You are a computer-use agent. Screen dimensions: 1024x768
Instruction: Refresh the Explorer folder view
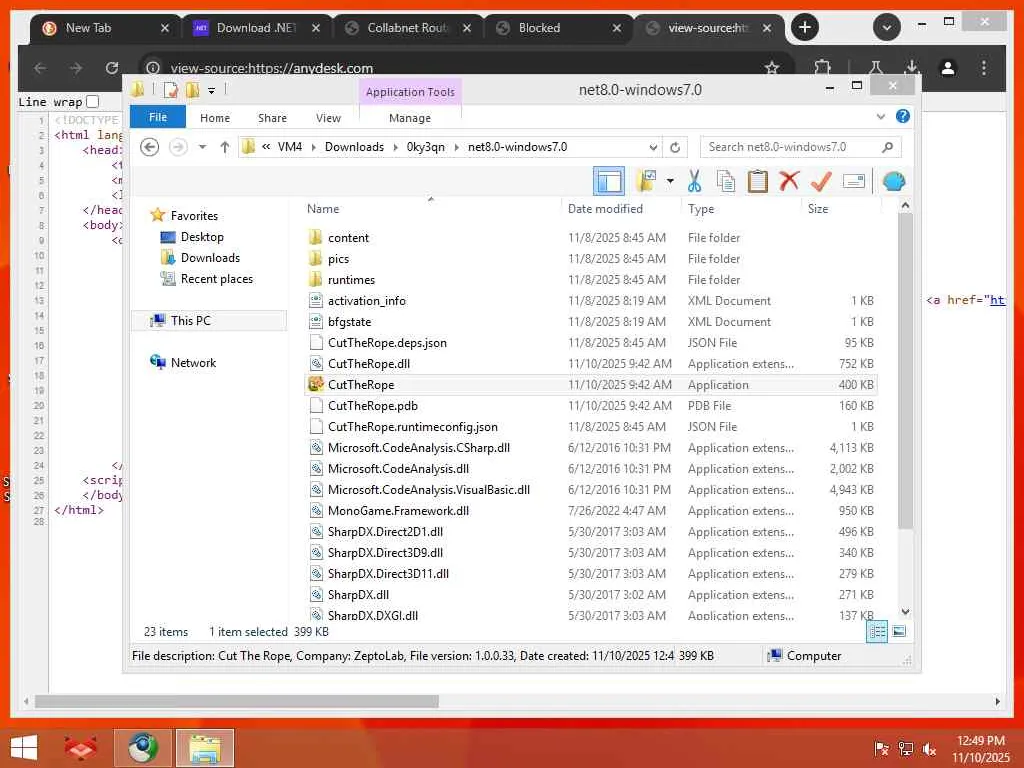pyautogui.click(x=675, y=147)
